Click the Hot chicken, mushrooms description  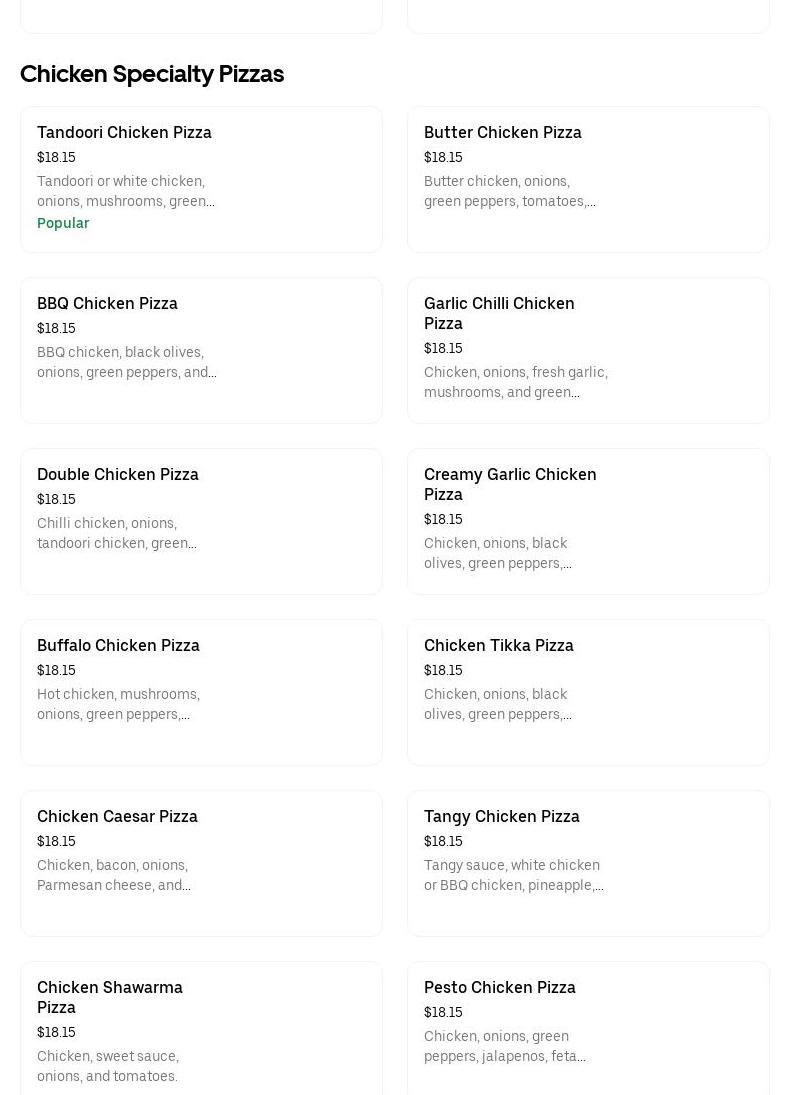(x=118, y=704)
